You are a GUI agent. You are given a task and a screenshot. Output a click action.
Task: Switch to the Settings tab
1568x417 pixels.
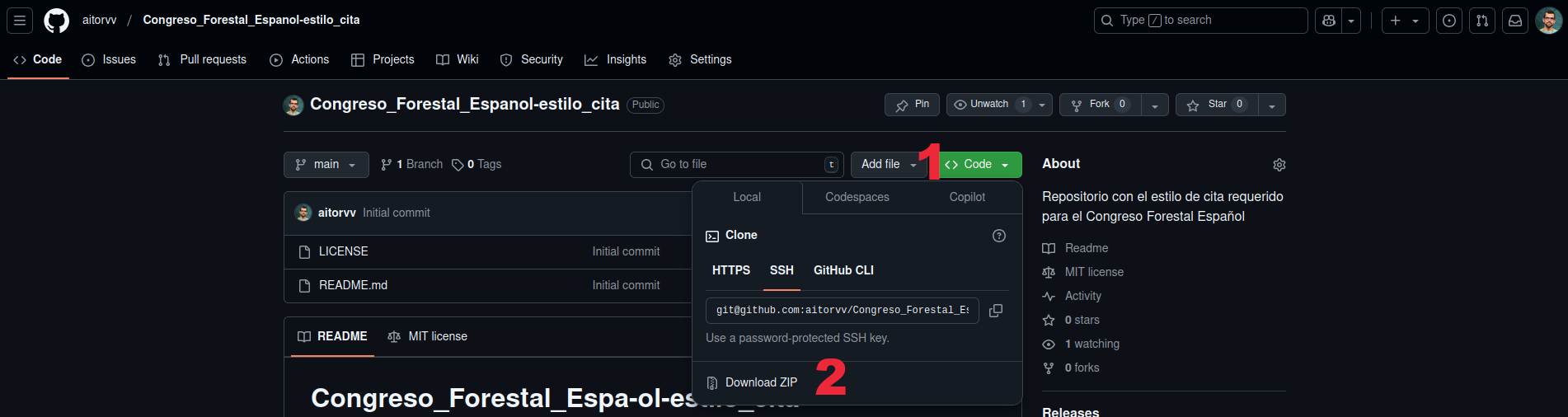700,59
